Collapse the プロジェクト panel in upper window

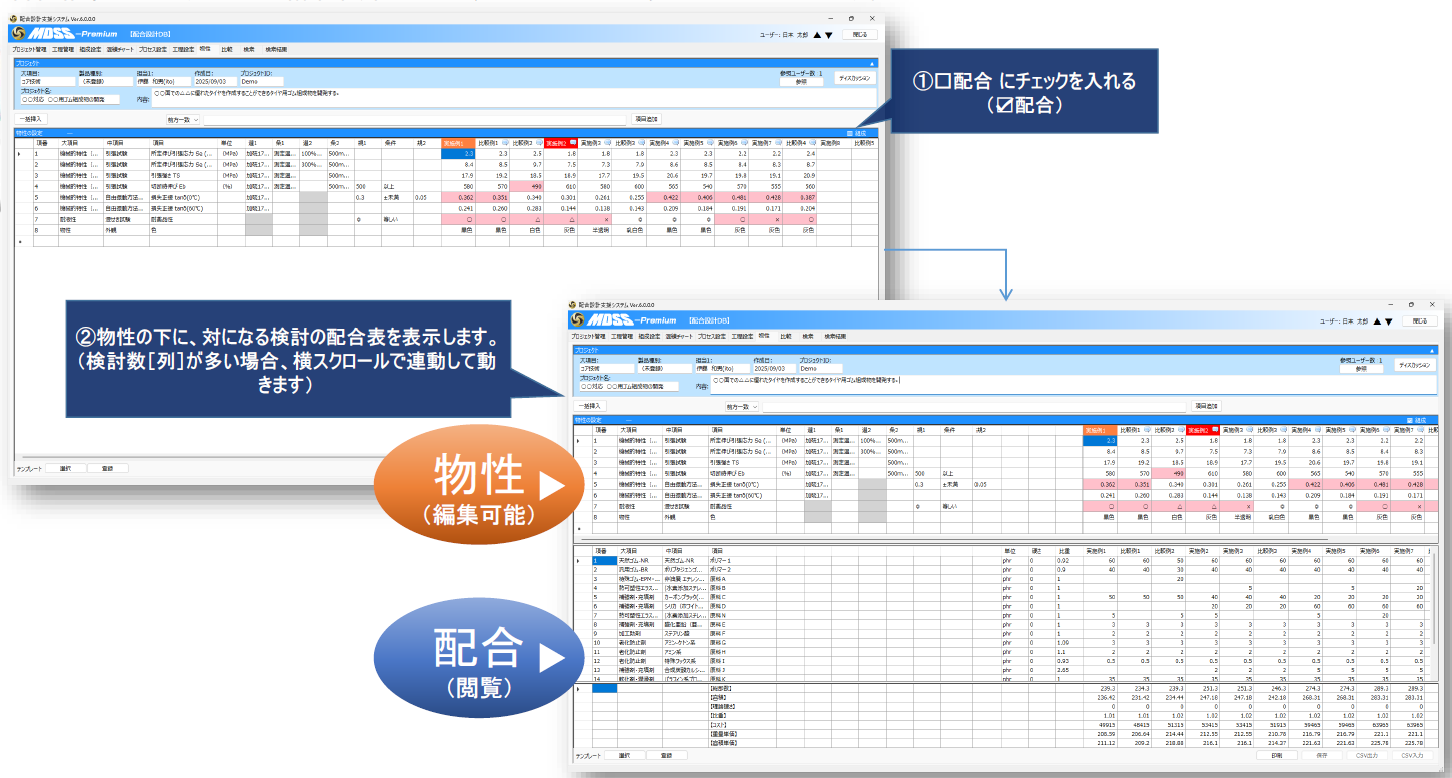pos(873,62)
